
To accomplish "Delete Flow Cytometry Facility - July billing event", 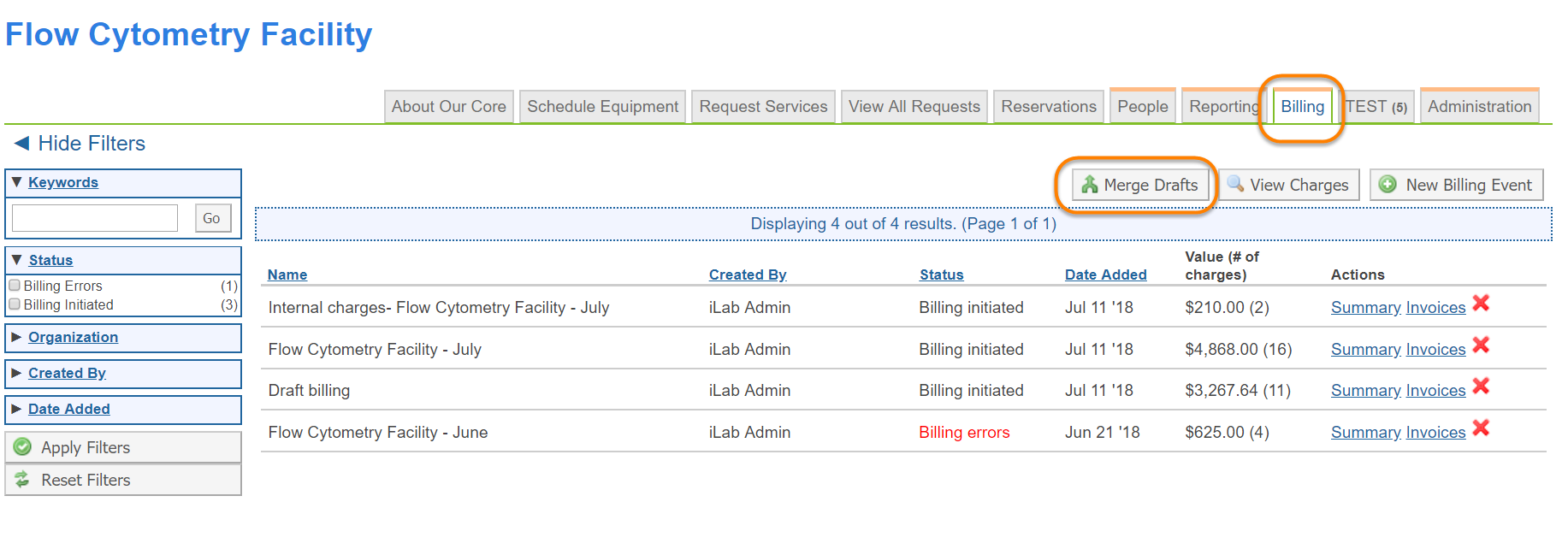I will pos(1481,345).
